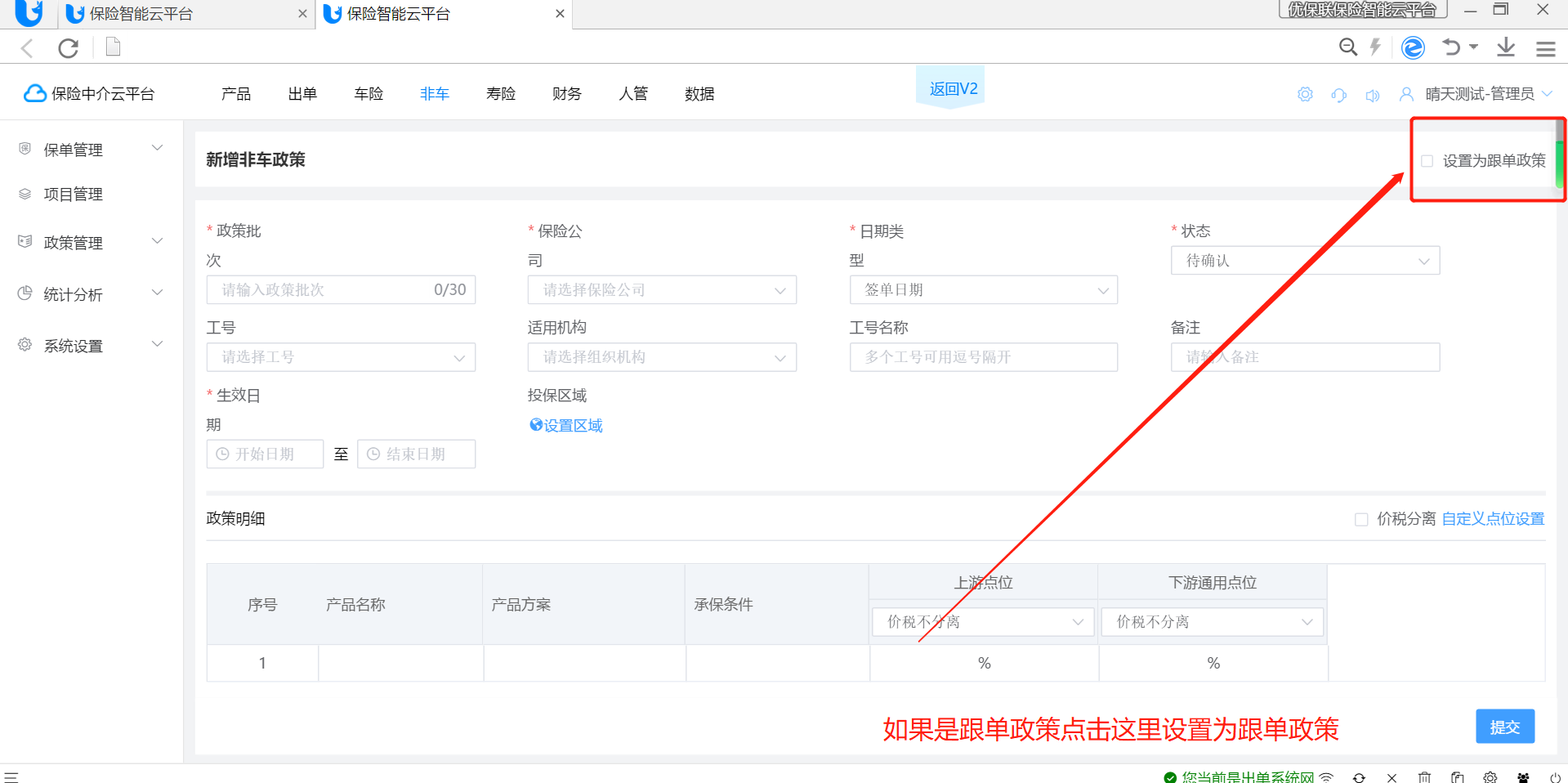Open the 设置区域 link
The width and height of the screenshot is (1568, 783).
point(573,425)
